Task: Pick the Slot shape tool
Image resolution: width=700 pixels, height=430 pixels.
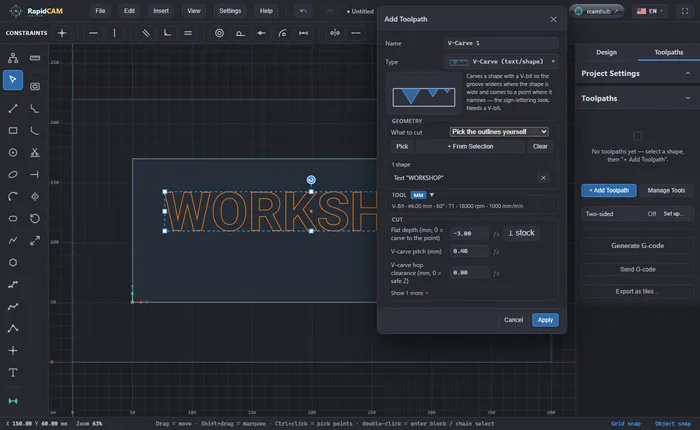Action: [x=12, y=218]
